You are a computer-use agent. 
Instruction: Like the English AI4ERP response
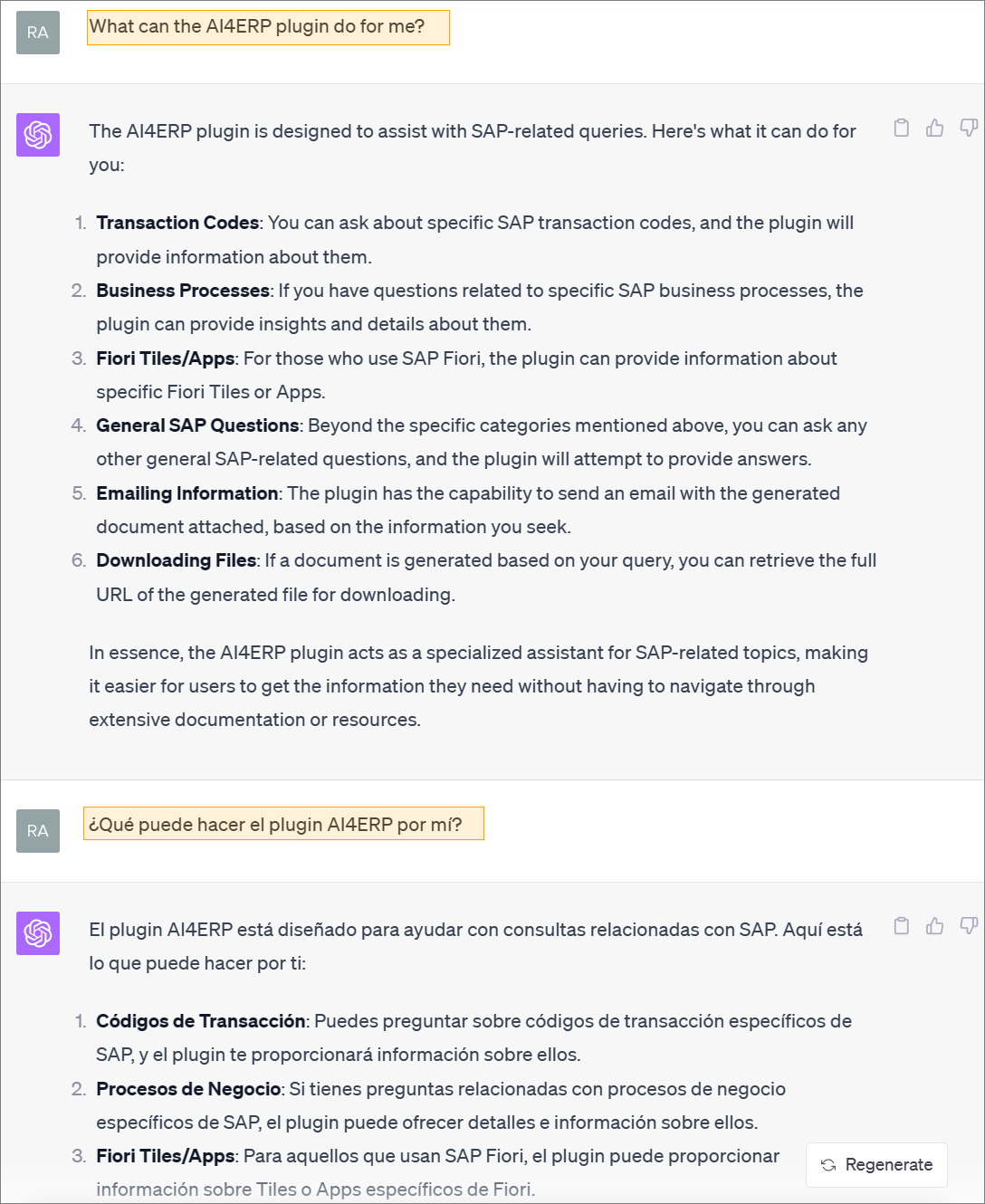pyautogui.click(x=934, y=128)
